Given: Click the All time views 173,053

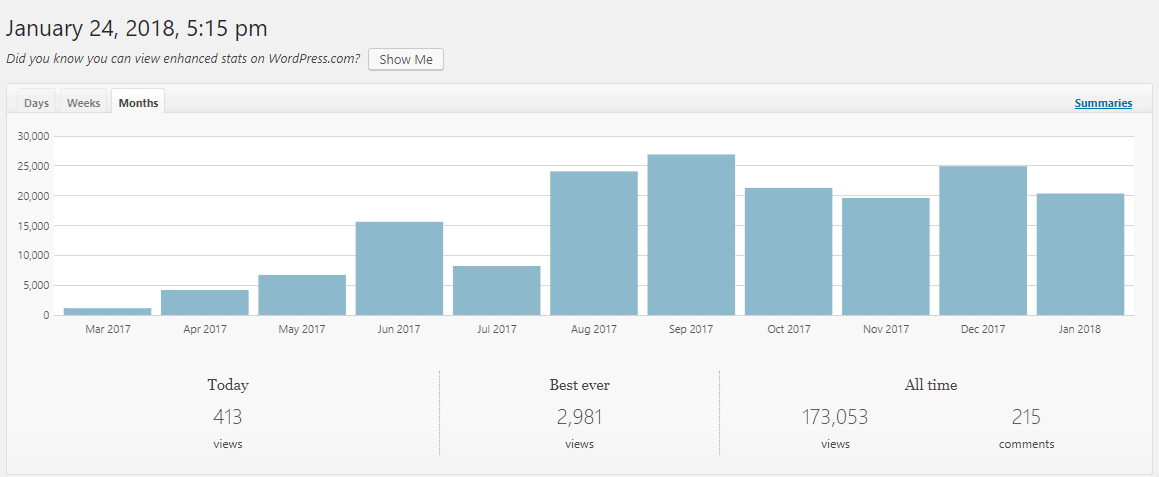Looking at the screenshot, I should (835, 417).
